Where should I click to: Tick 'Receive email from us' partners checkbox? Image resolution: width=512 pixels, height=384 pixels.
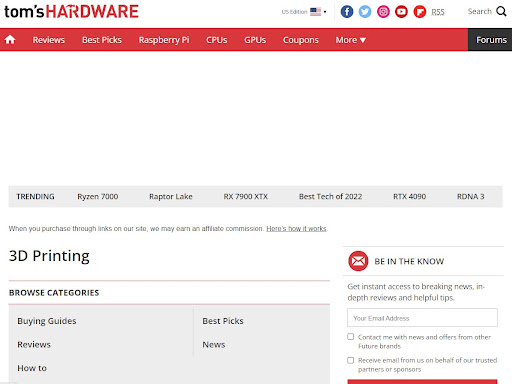click(x=351, y=360)
